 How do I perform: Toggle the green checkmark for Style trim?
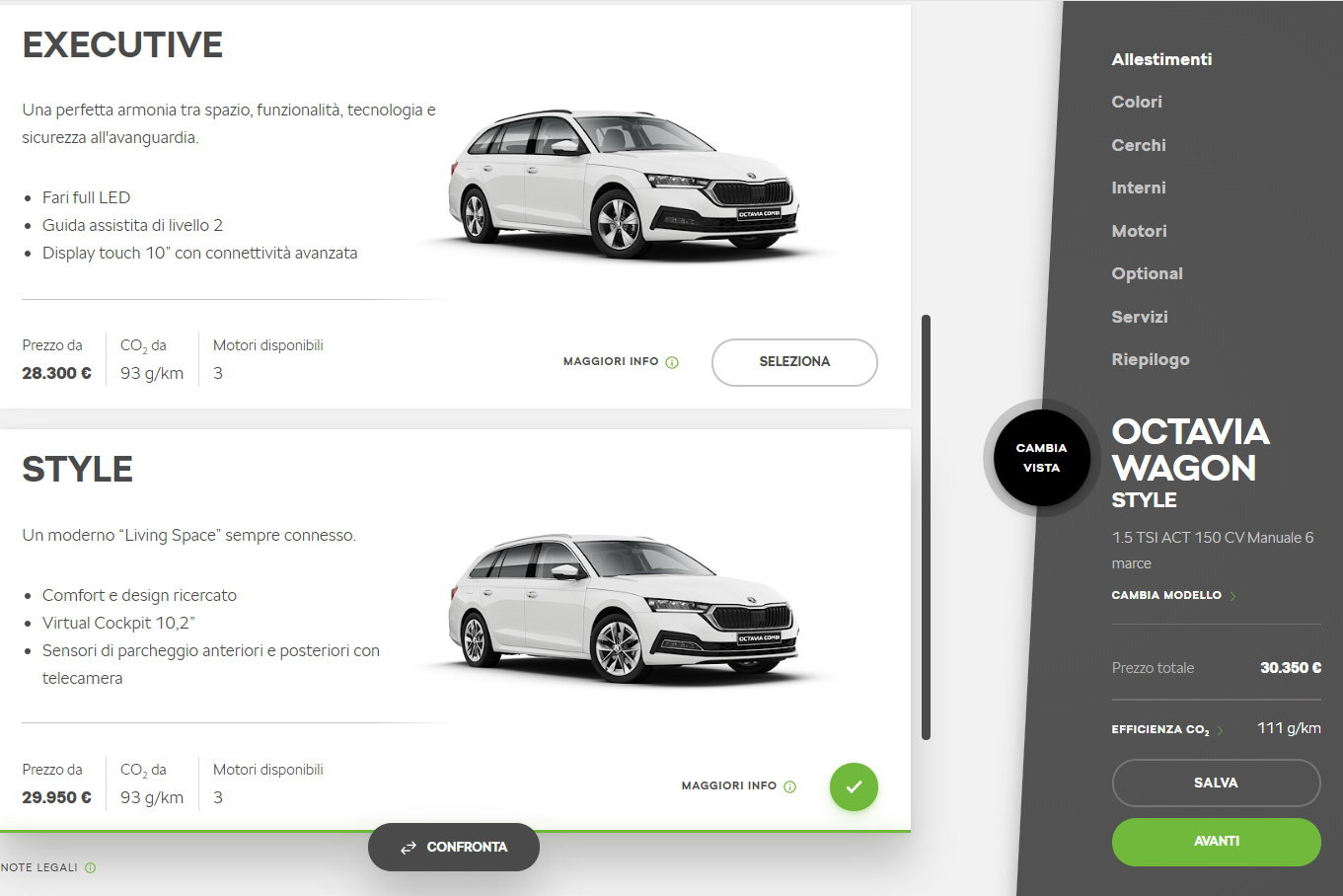pos(854,786)
